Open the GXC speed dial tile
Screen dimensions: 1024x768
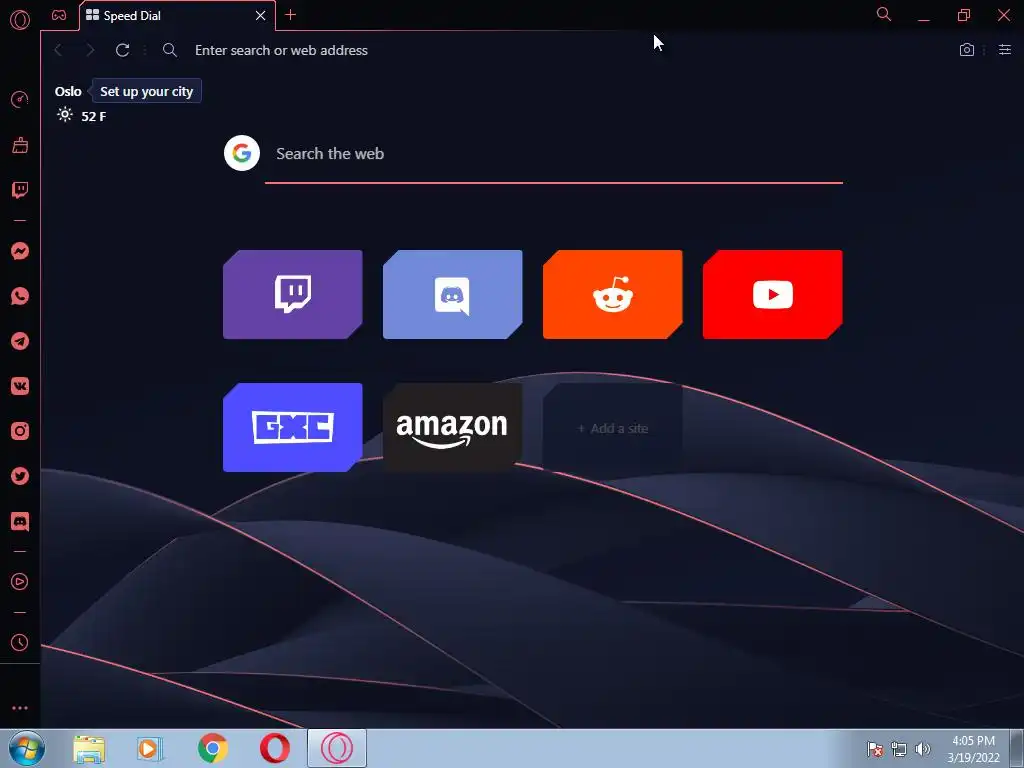[293, 428]
